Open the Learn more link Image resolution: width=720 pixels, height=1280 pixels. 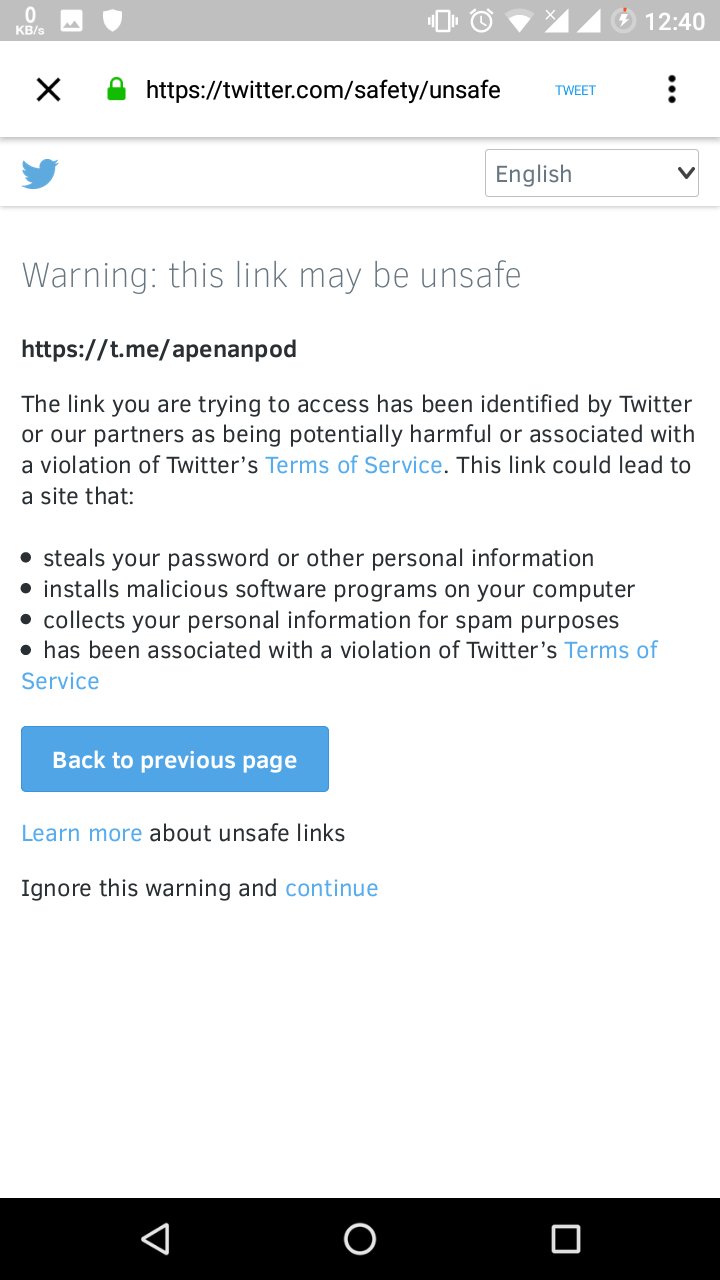pyautogui.click(x=82, y=833)
